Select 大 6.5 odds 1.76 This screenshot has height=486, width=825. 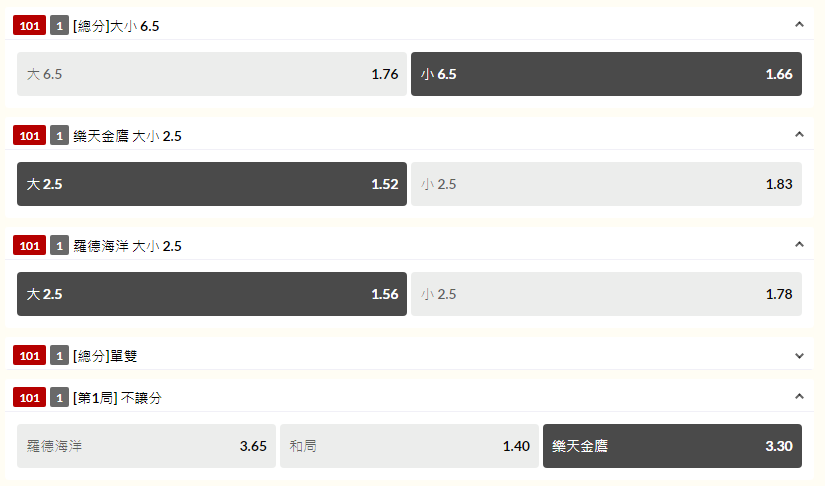212,74
